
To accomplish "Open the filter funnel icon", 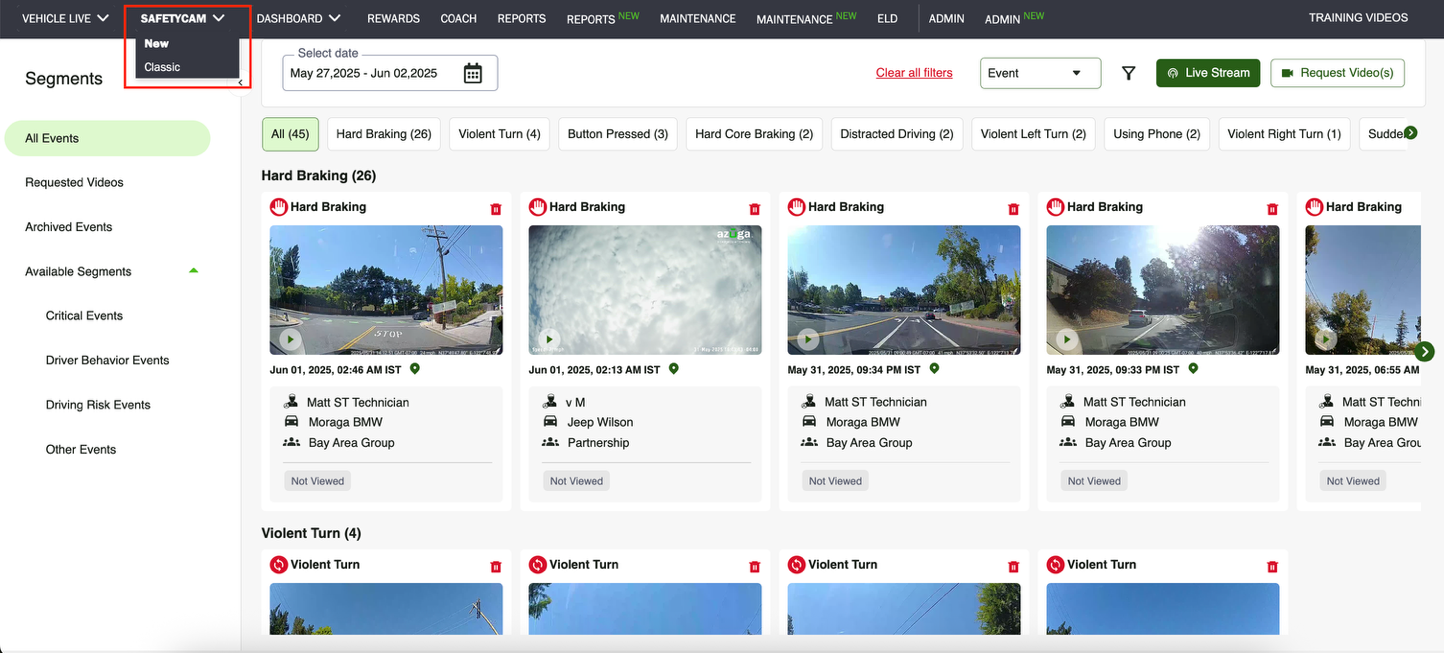I will pos(1128,73).
